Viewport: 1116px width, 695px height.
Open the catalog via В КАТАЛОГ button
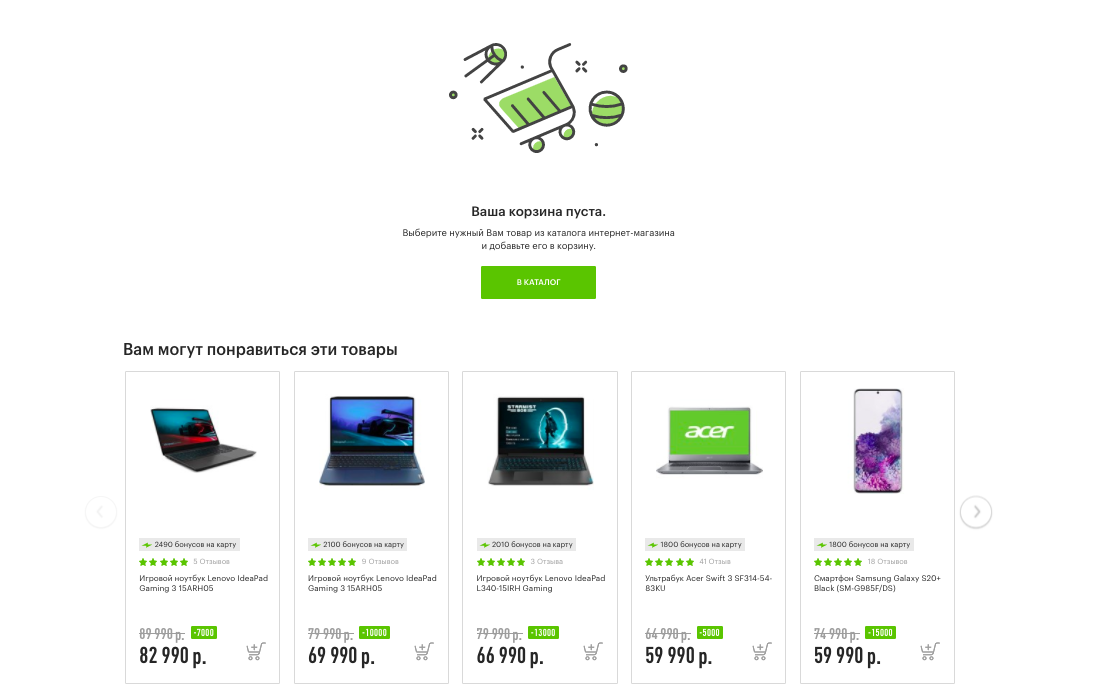click(538, 282)
